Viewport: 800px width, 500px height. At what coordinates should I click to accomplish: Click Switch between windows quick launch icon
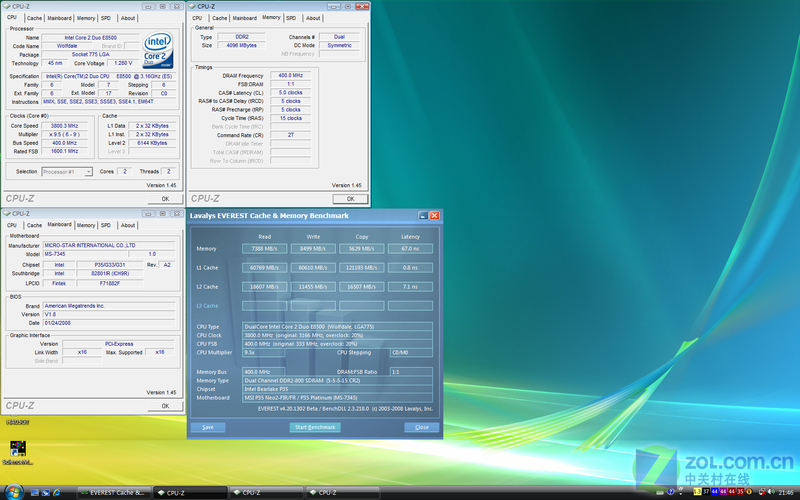click(x=45, y=492)
